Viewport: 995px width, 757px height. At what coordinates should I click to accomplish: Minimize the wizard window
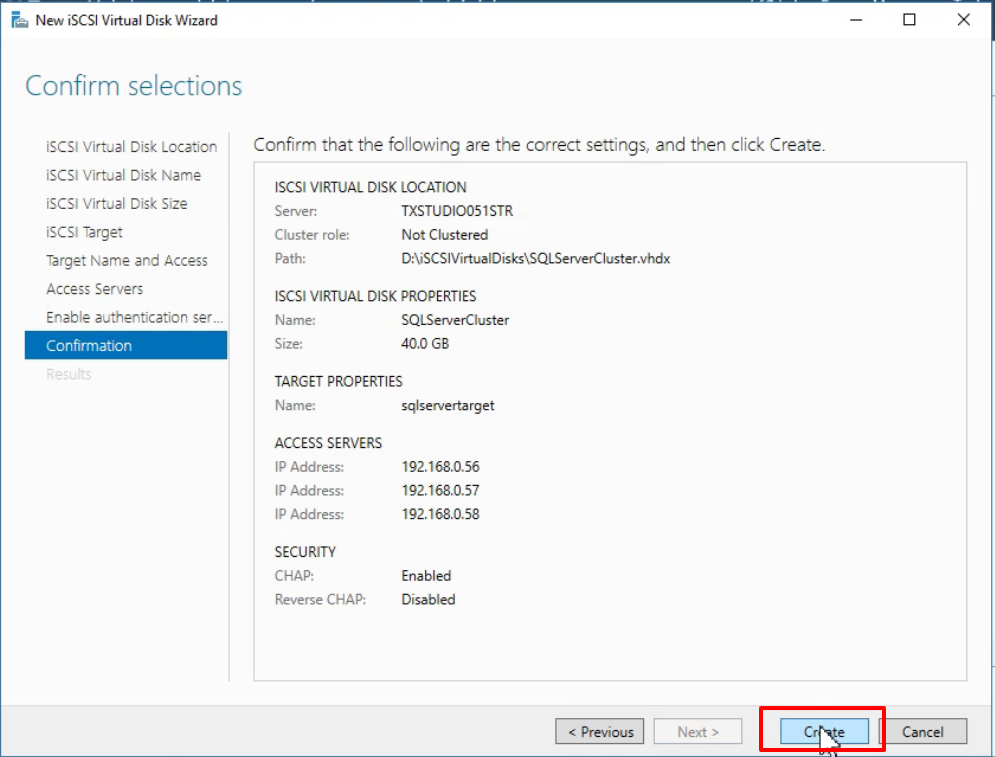click(856, 20)
